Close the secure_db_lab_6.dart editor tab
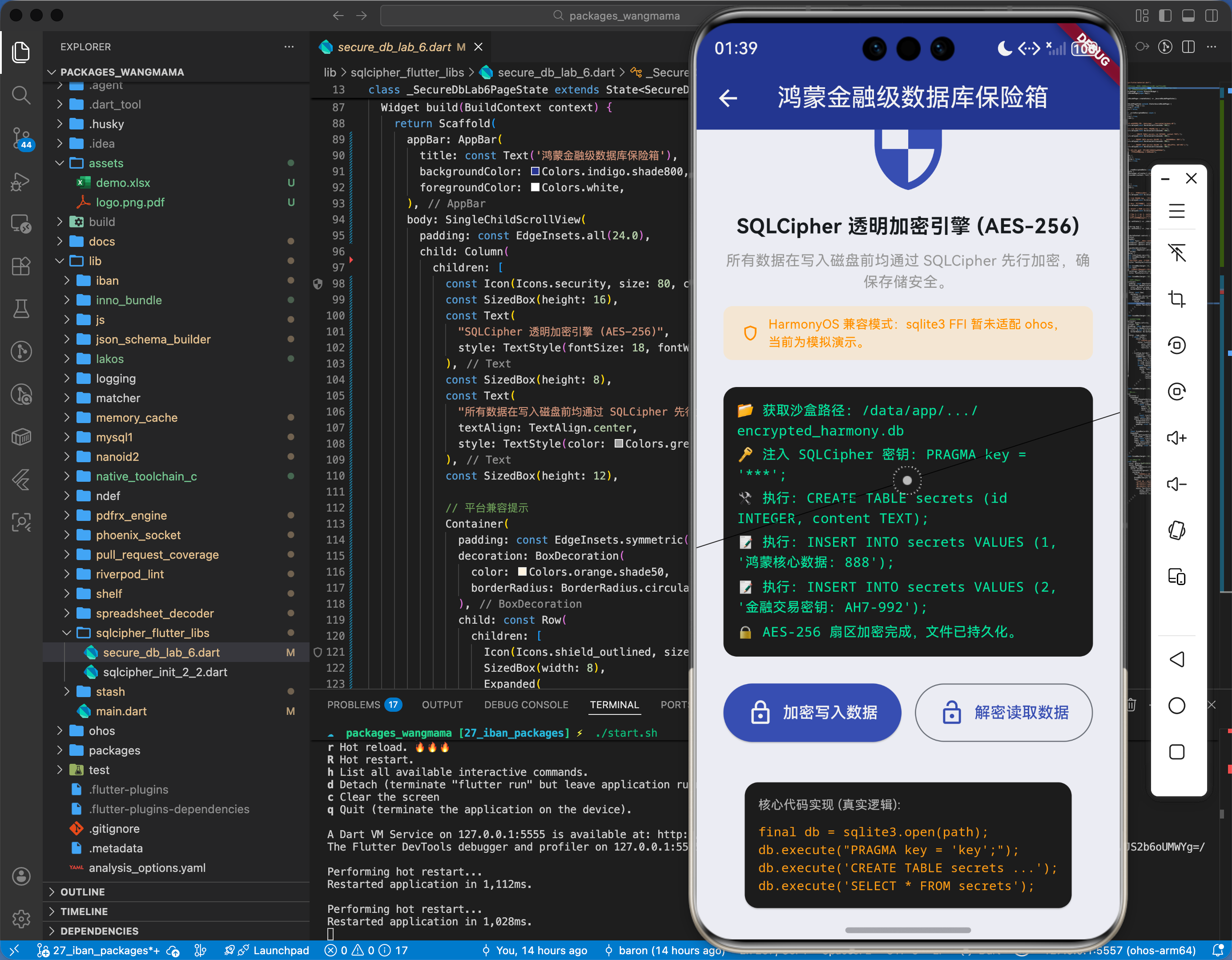 click(479, 47)
